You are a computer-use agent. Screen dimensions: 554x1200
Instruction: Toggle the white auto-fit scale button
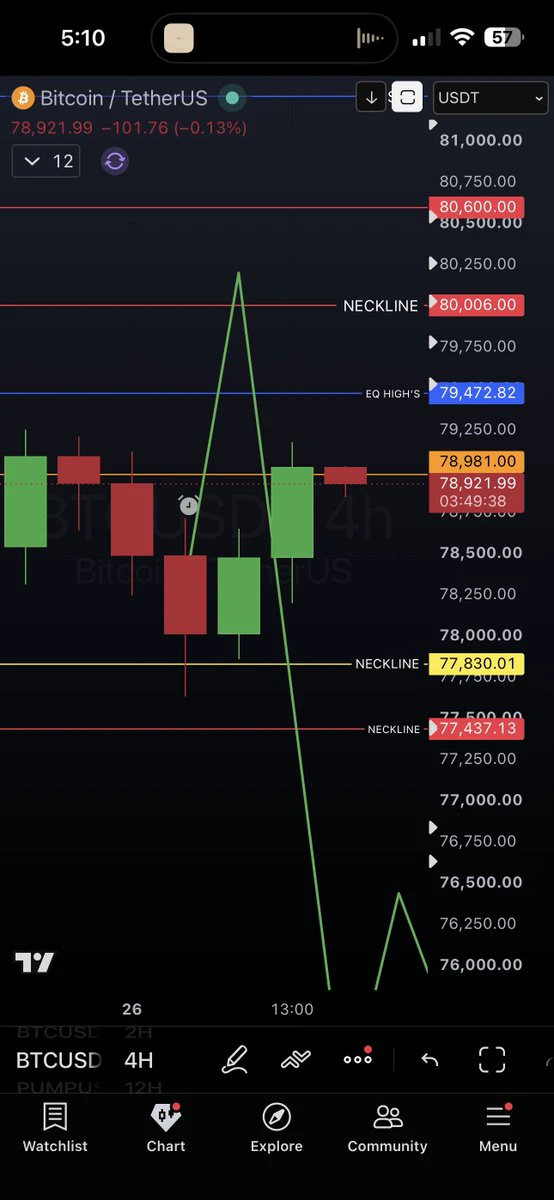click(407, 97)
